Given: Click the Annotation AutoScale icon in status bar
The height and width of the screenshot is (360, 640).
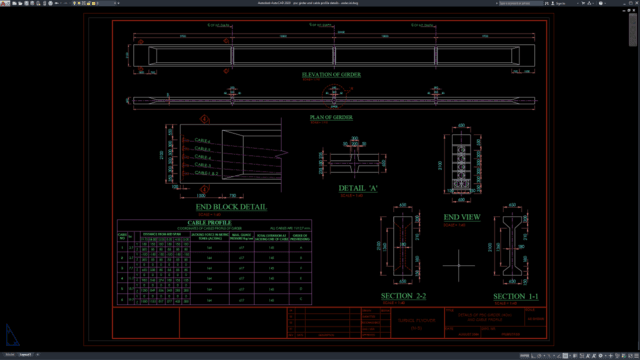Looking at the screenshot, I should [594, 356].
